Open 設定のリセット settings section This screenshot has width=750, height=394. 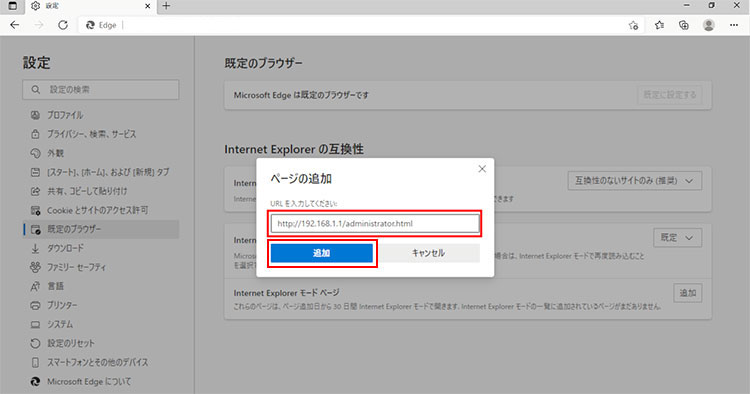100,343
